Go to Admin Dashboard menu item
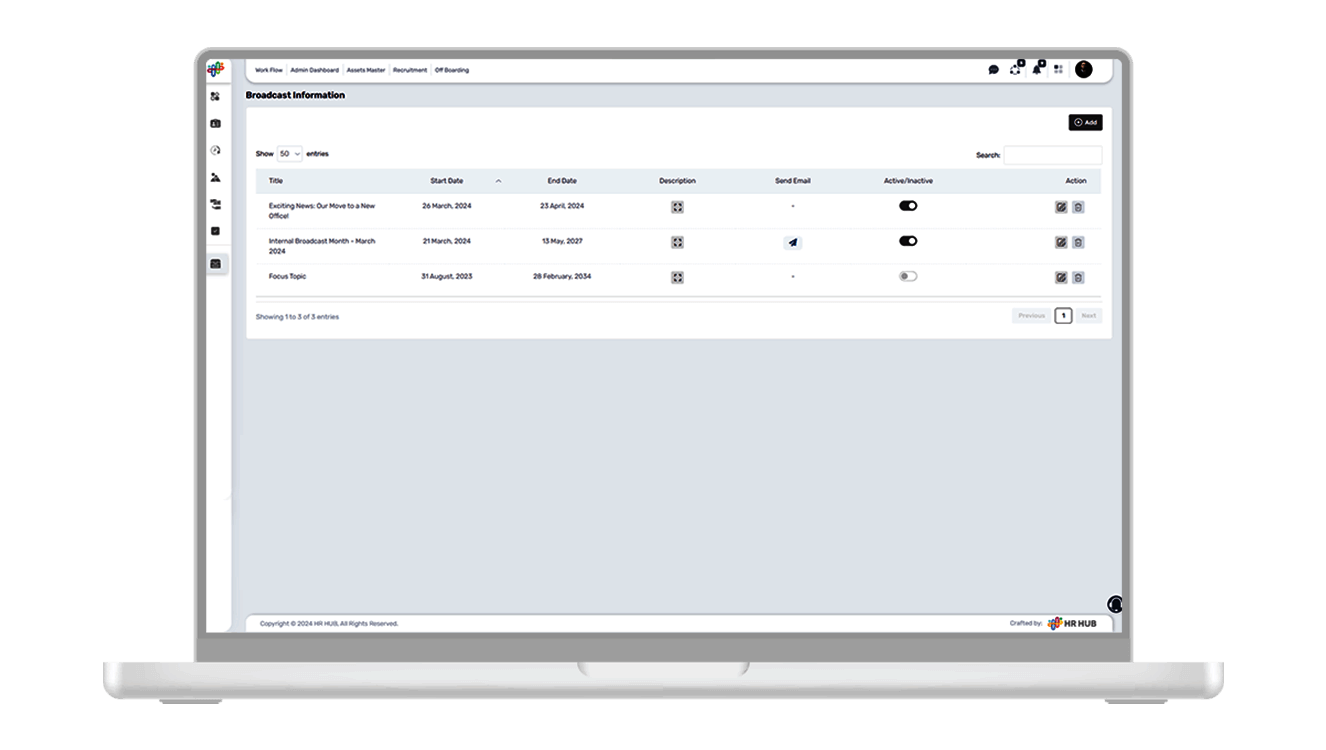The width and height of the screenshot is (1326, 750). coord(314,70)
